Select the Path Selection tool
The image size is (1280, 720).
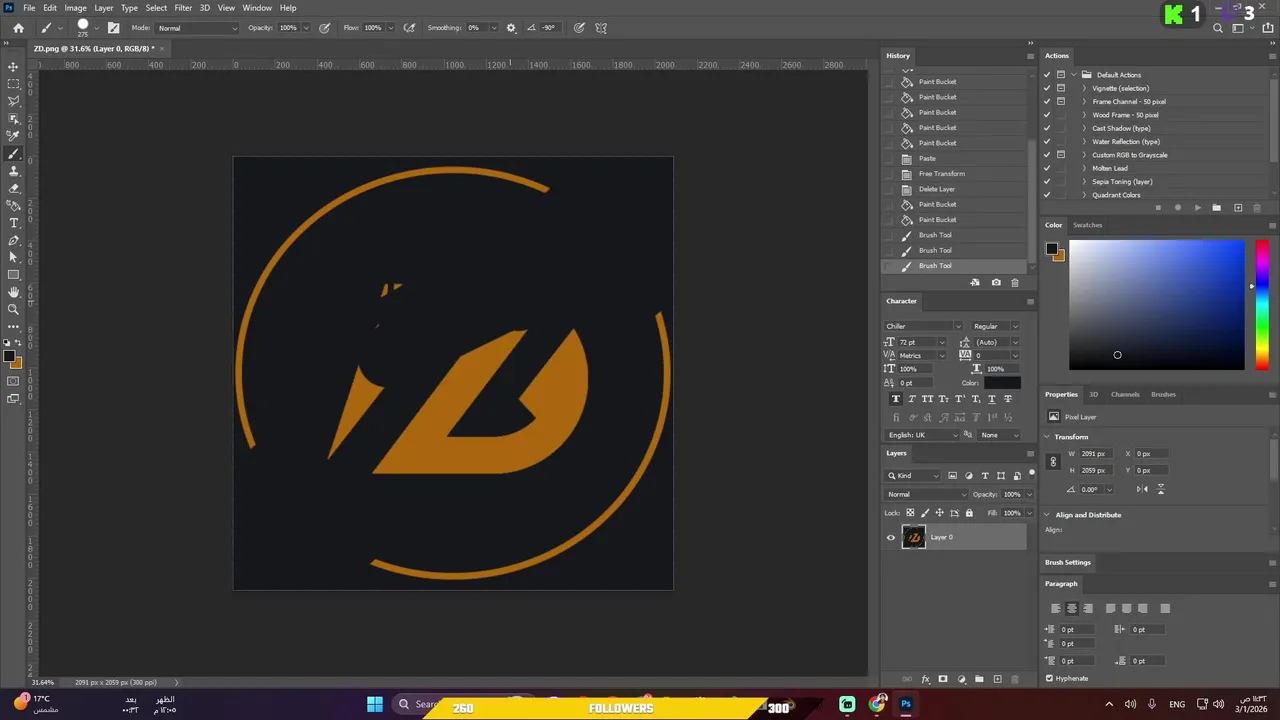(x=13, y=258)
